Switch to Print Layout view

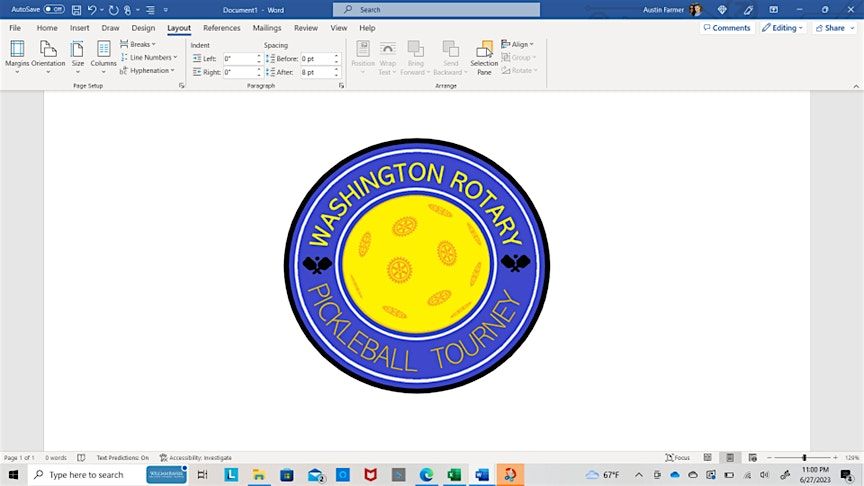pyautogui.click(x=730, y=457)
